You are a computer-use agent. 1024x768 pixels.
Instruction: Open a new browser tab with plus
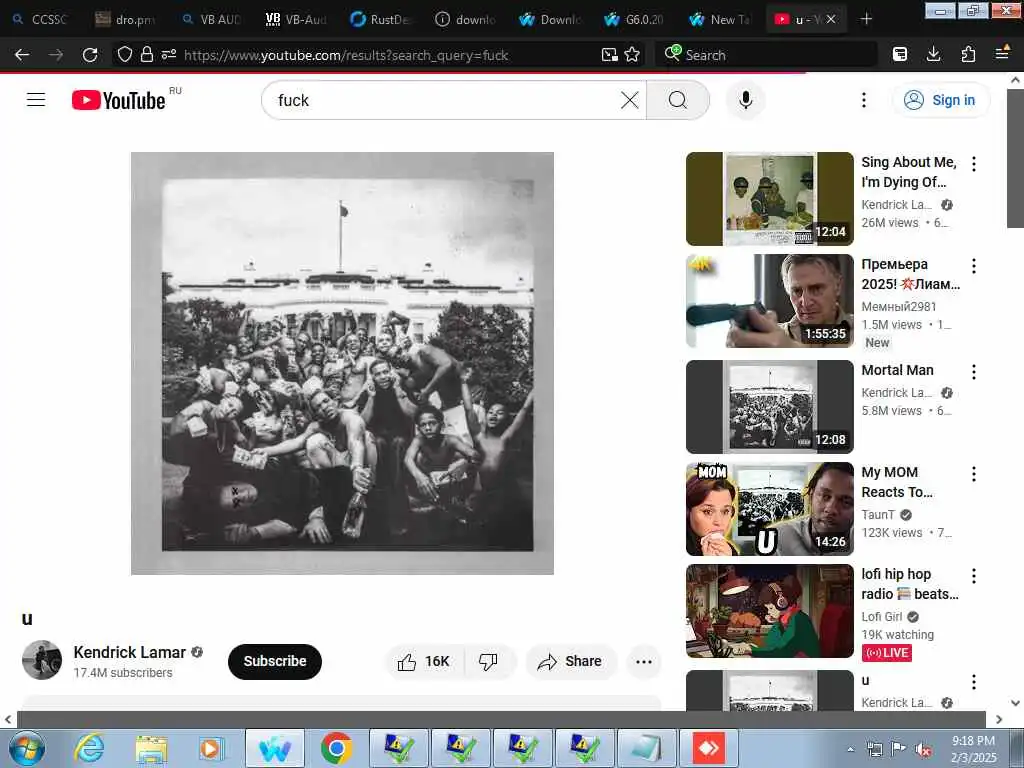click(866, 20)
